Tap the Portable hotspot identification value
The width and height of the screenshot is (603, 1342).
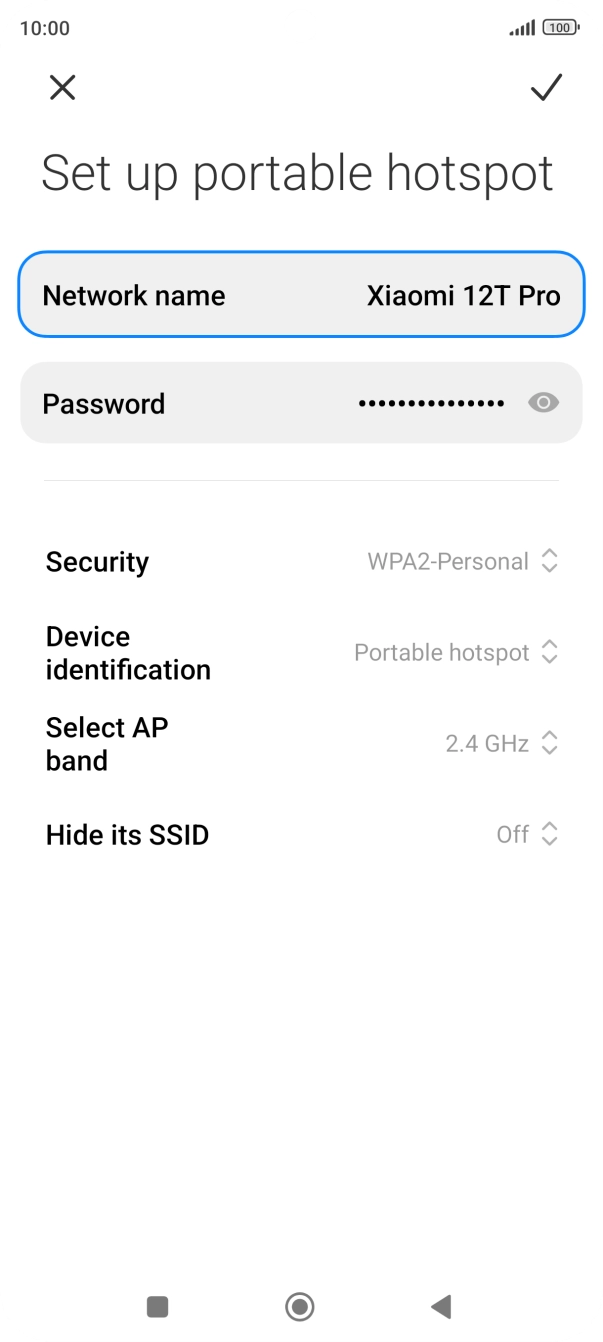441,653
